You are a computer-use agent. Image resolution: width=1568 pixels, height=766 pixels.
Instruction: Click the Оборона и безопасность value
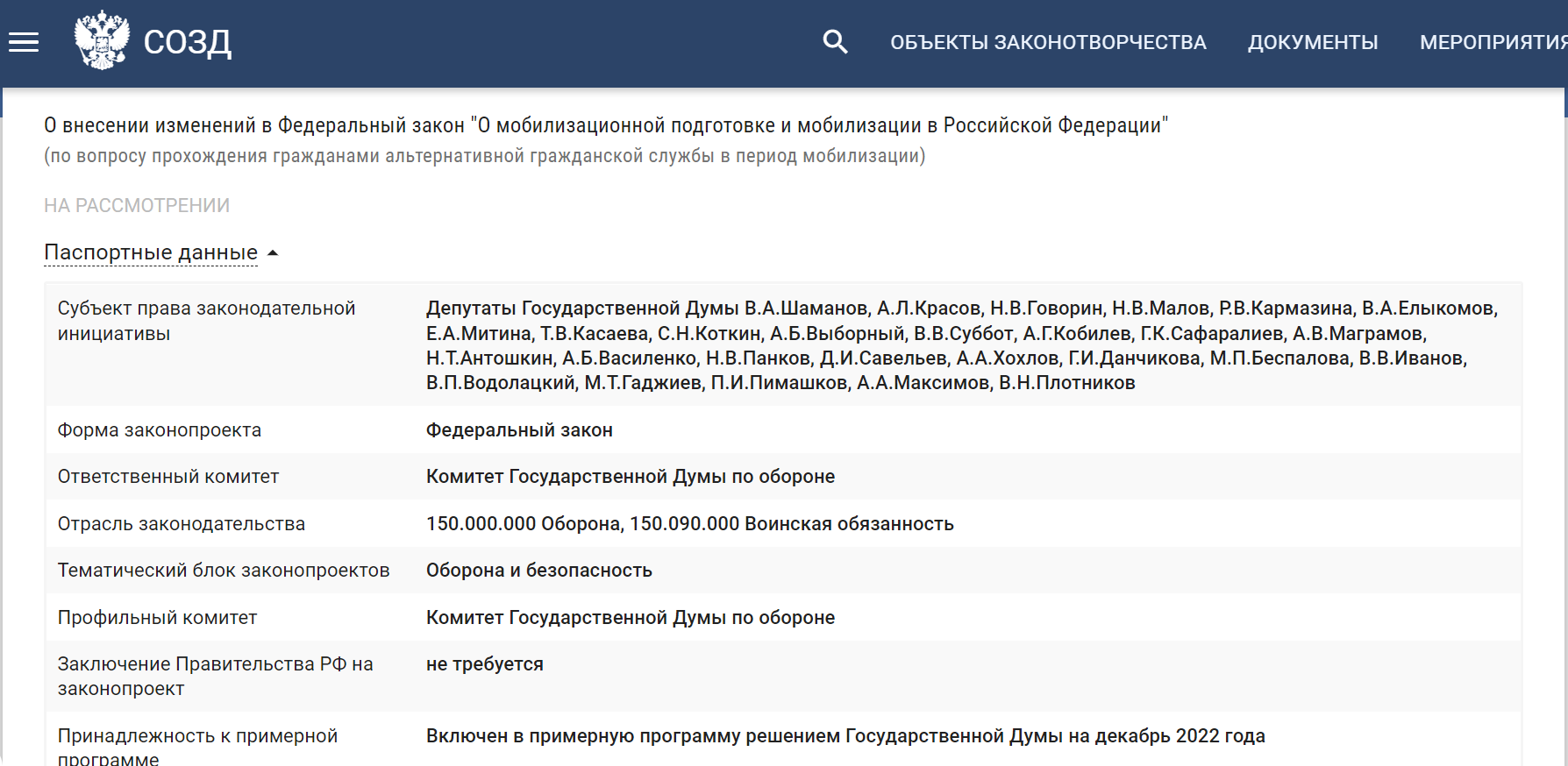[539, 571]
